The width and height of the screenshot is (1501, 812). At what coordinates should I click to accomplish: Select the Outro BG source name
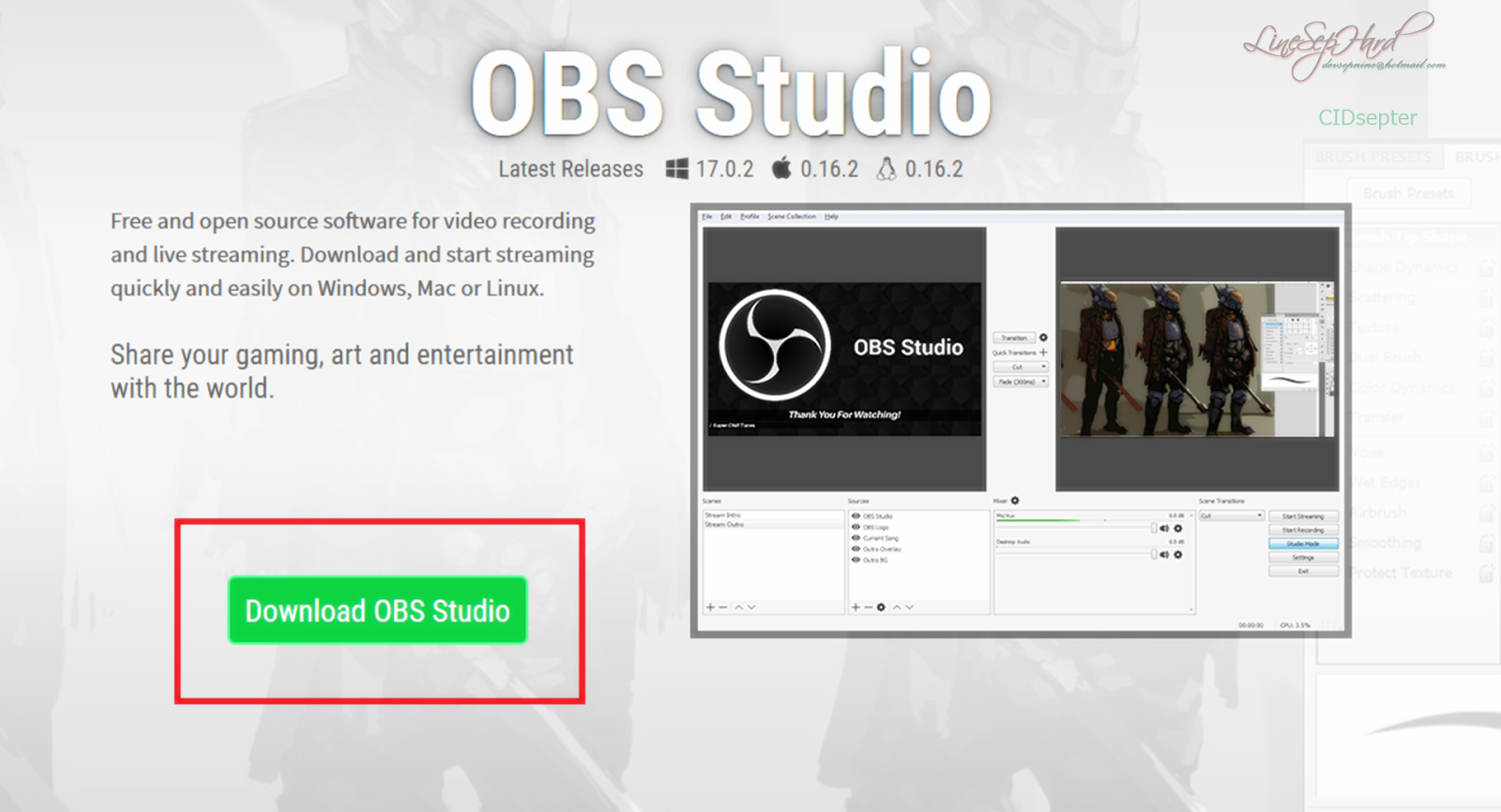coord(876,560)
